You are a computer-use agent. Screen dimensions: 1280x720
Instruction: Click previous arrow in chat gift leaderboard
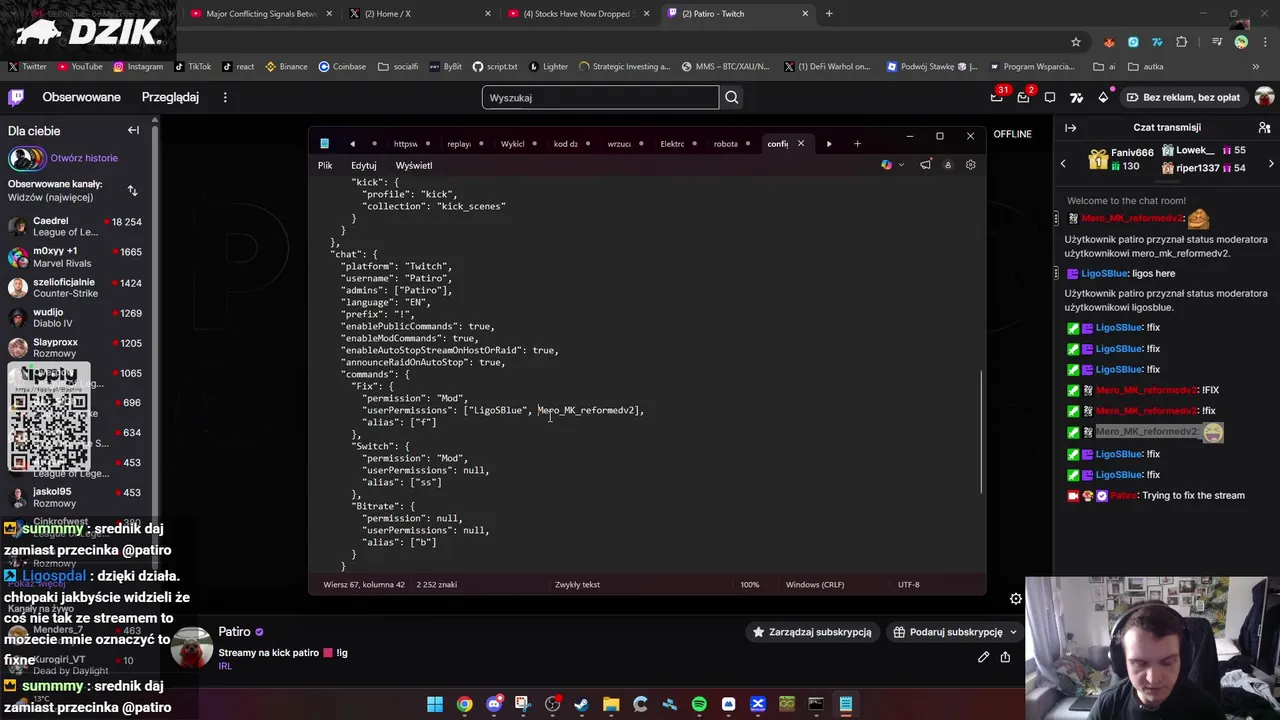pyautogui.click(x=1063, y=164)
